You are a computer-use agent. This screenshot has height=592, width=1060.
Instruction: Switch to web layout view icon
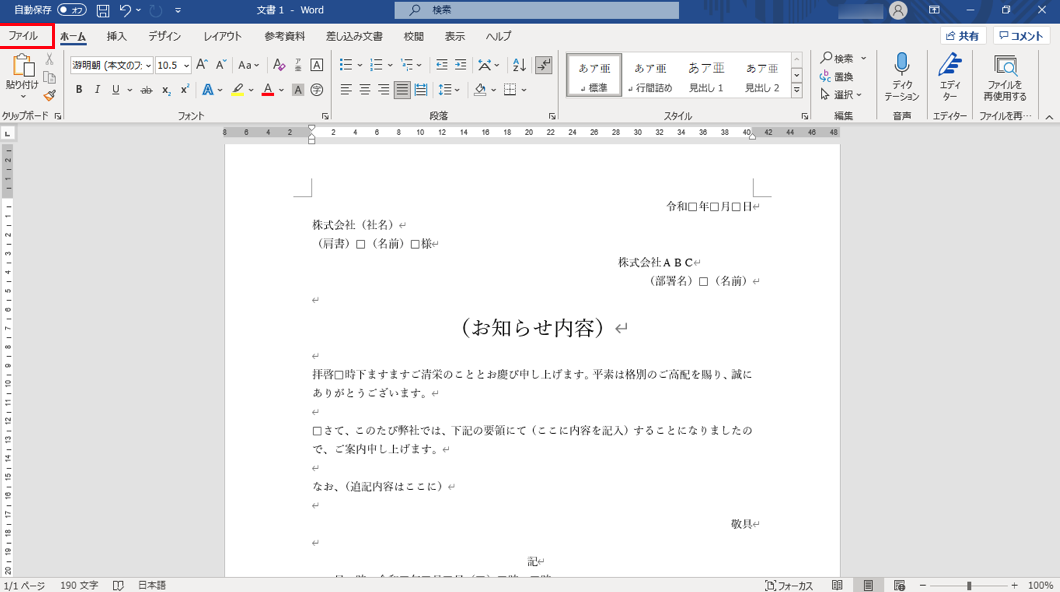click(x=899, y=585)
